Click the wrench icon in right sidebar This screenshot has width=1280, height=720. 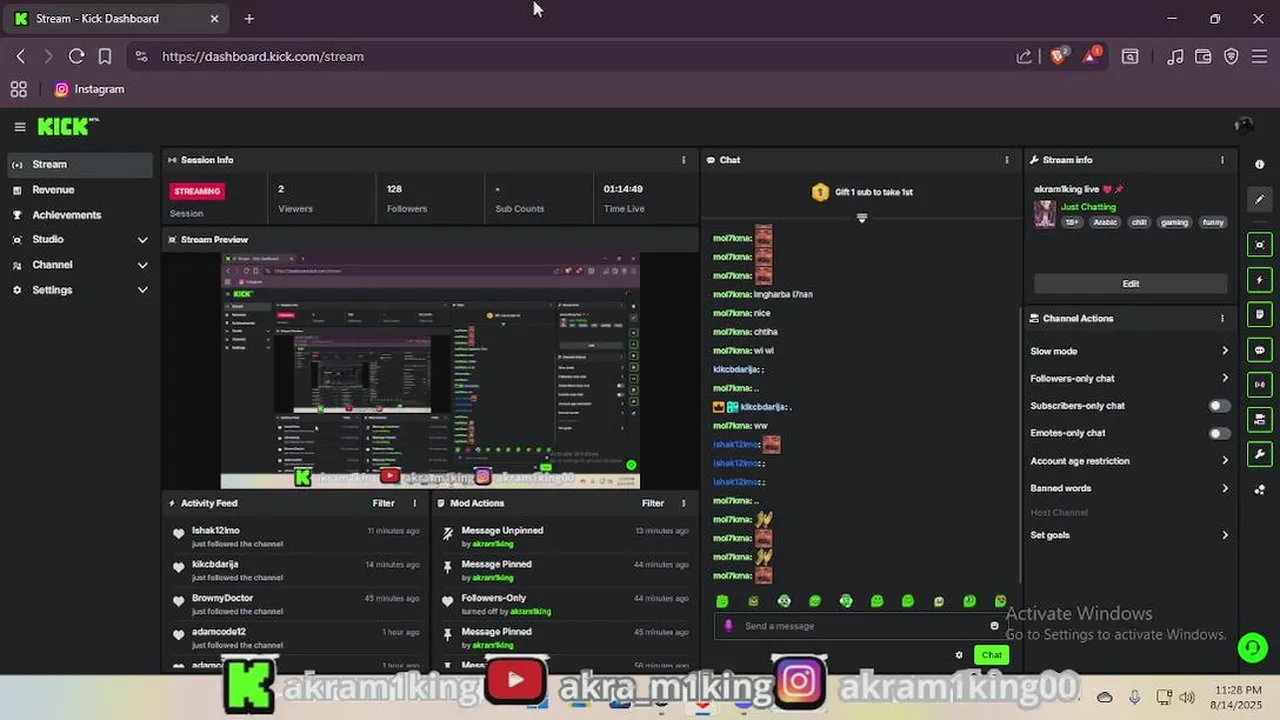pos(1259,454)
